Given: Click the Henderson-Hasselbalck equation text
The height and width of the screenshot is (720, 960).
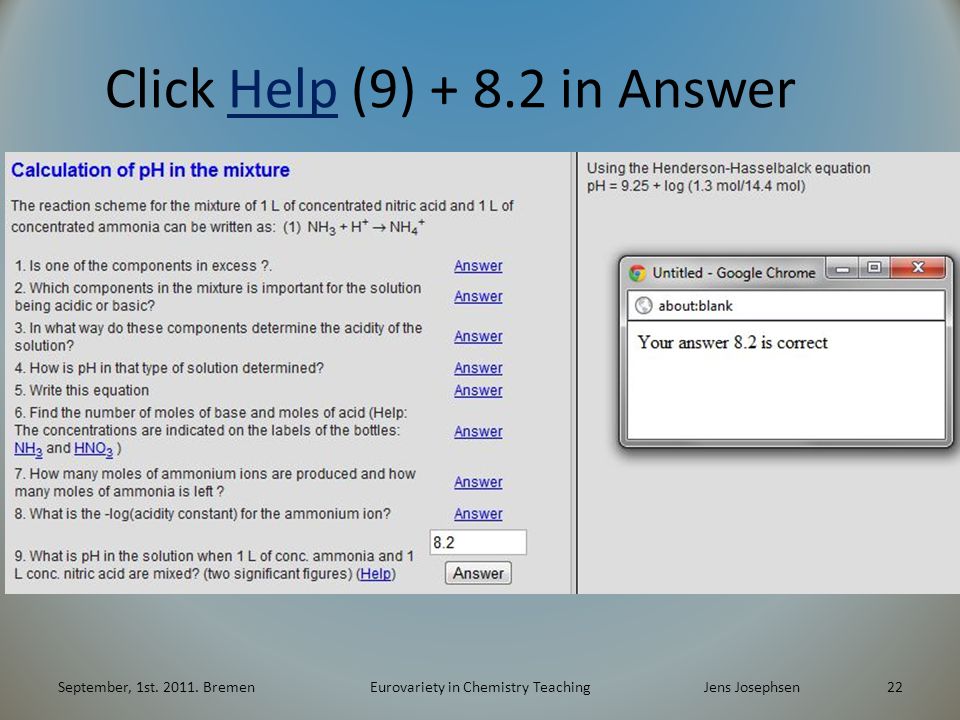Looking at the screenshot, I should [729, 168].
